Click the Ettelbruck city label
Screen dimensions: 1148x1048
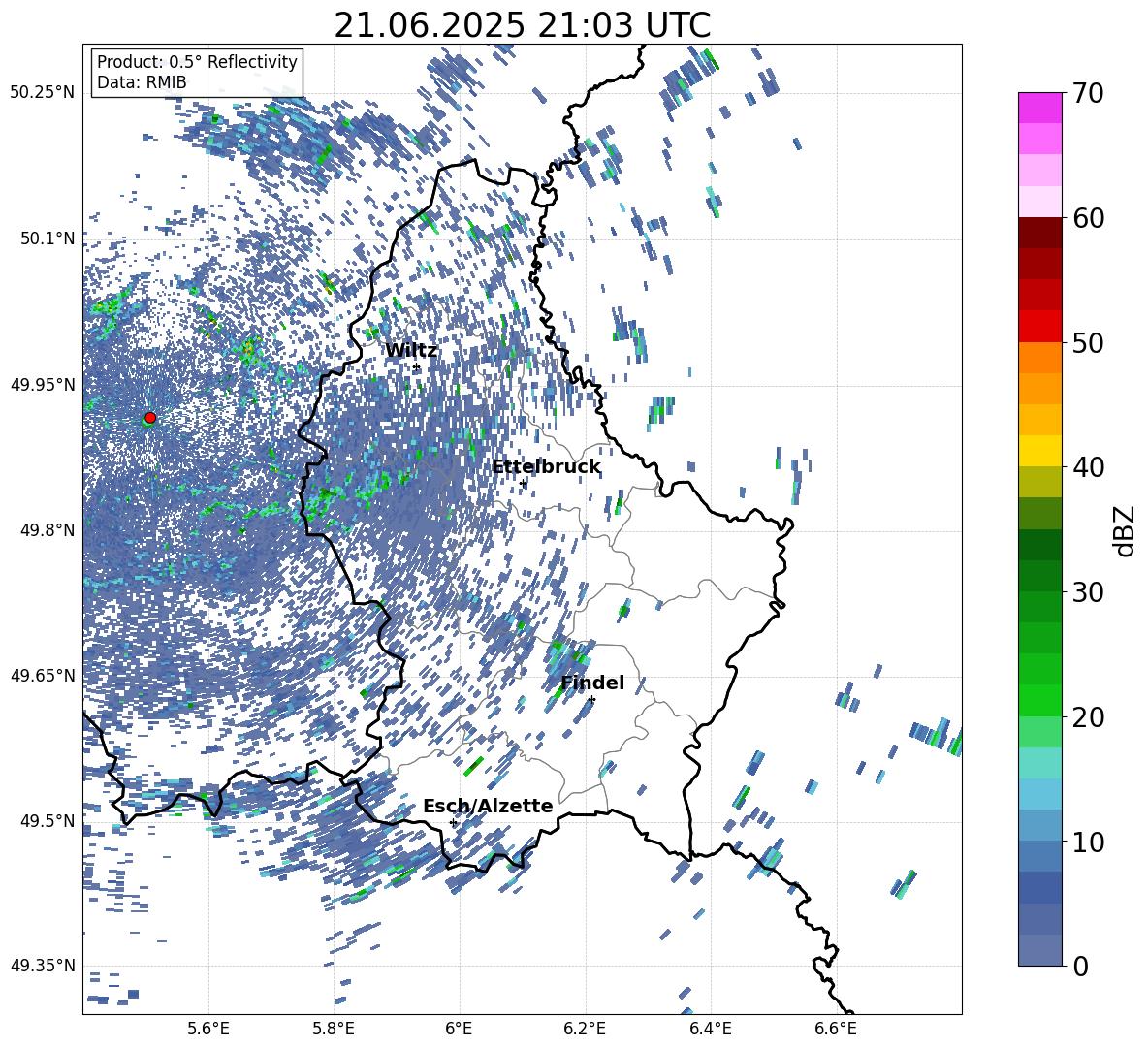[x=546, y=467]
